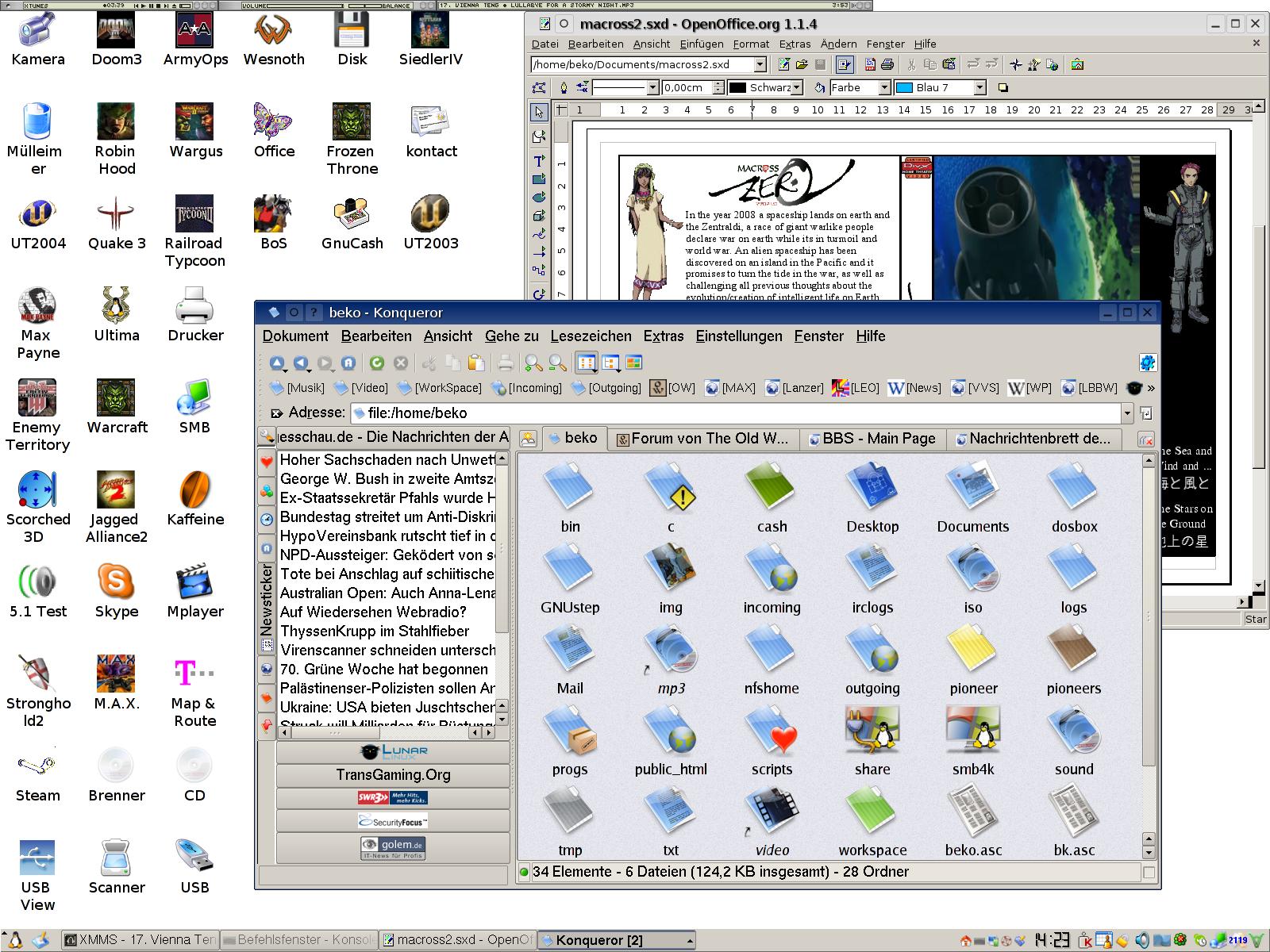Select the arrow selection tool in OpenOffice

point(539,113)
